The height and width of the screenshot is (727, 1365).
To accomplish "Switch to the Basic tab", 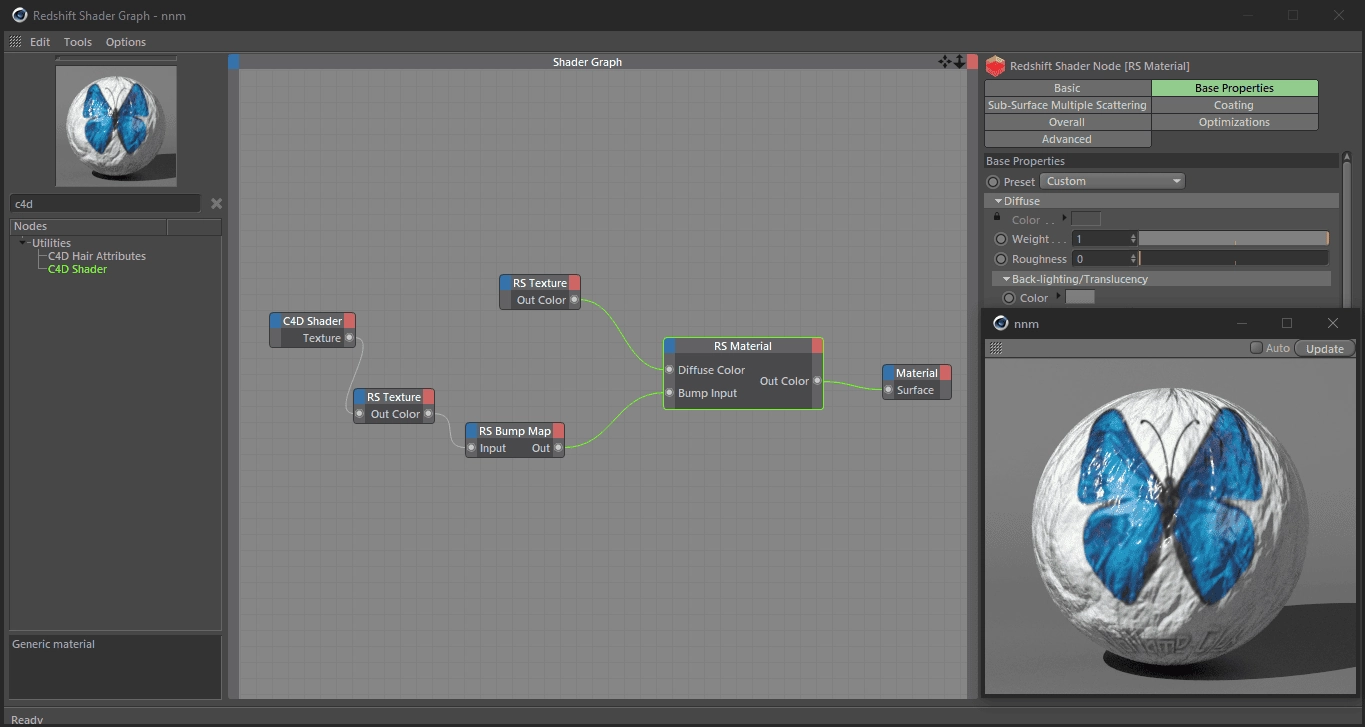I will tap(1067, 88).
